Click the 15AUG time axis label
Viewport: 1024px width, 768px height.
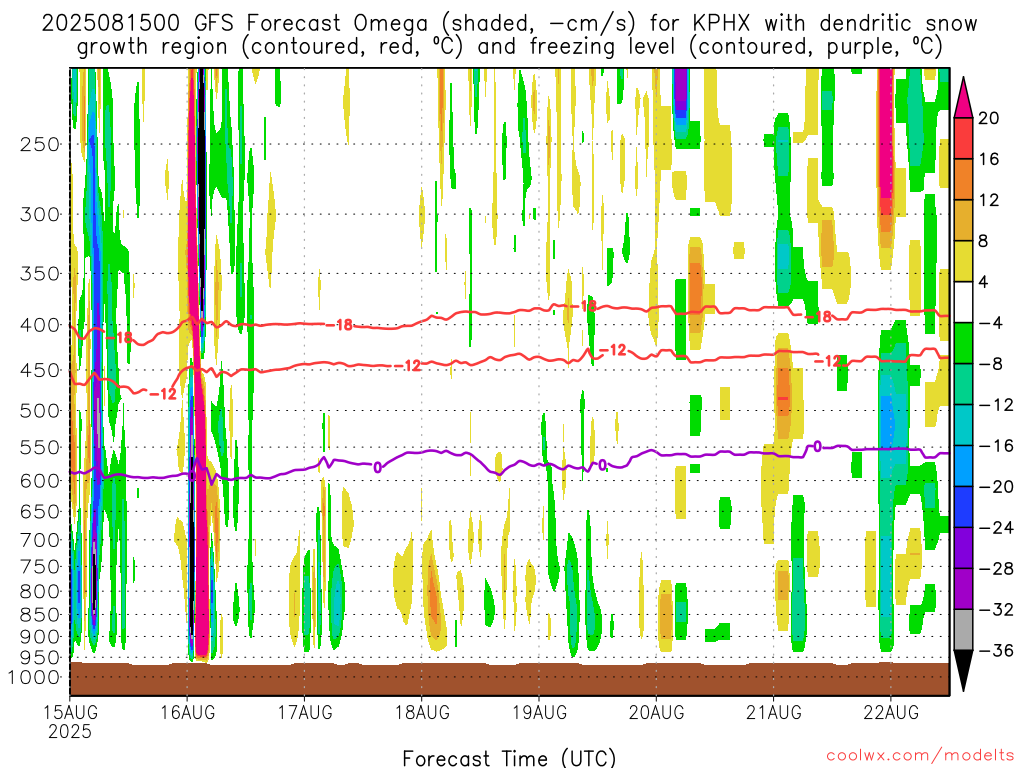coord(71,712)
